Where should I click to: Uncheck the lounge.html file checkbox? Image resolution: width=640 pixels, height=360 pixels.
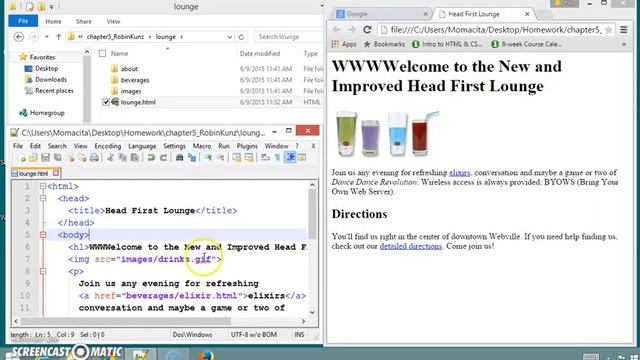point(106,102)
